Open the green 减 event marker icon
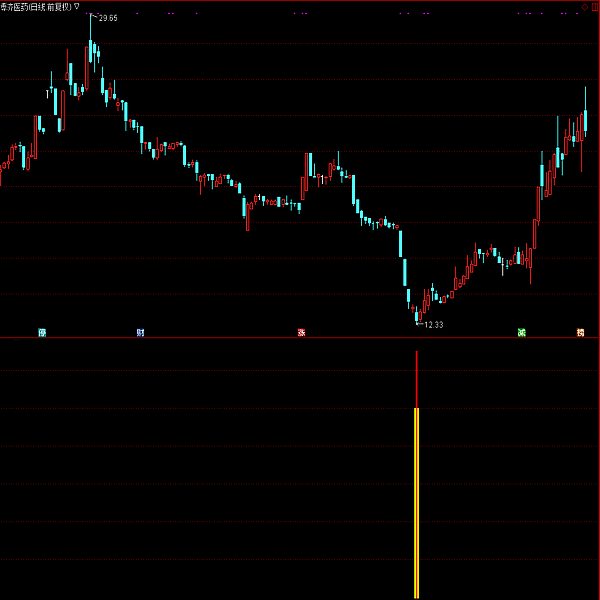Screen dimensions: 600x600 click(x=521, y=332)
